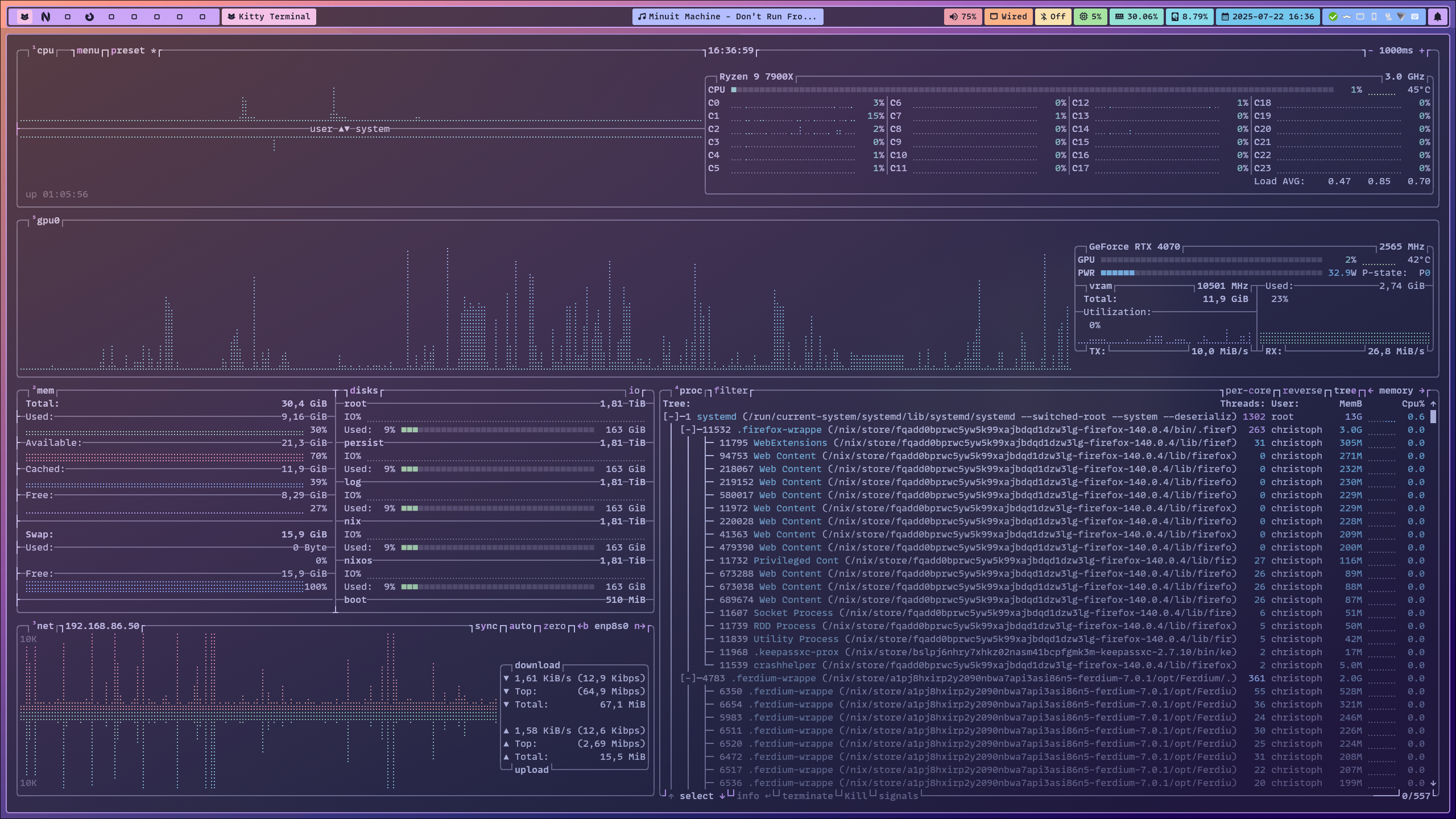The image size is (1456, 819).
Task: Click the green checkmark tray icon
Action: click(x=1333, y=16)
